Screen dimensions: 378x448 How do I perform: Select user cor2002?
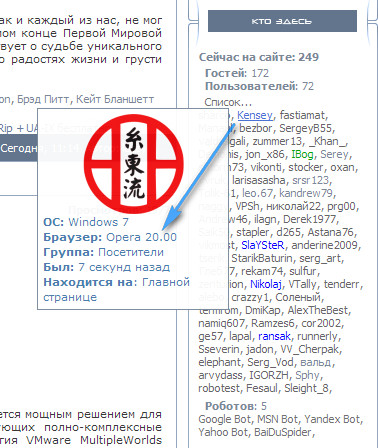321,323
